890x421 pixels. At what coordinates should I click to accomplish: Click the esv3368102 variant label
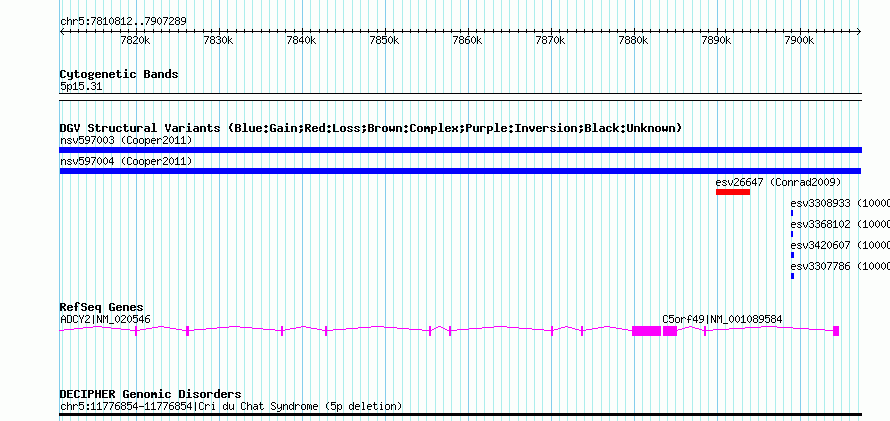(840, 224)
